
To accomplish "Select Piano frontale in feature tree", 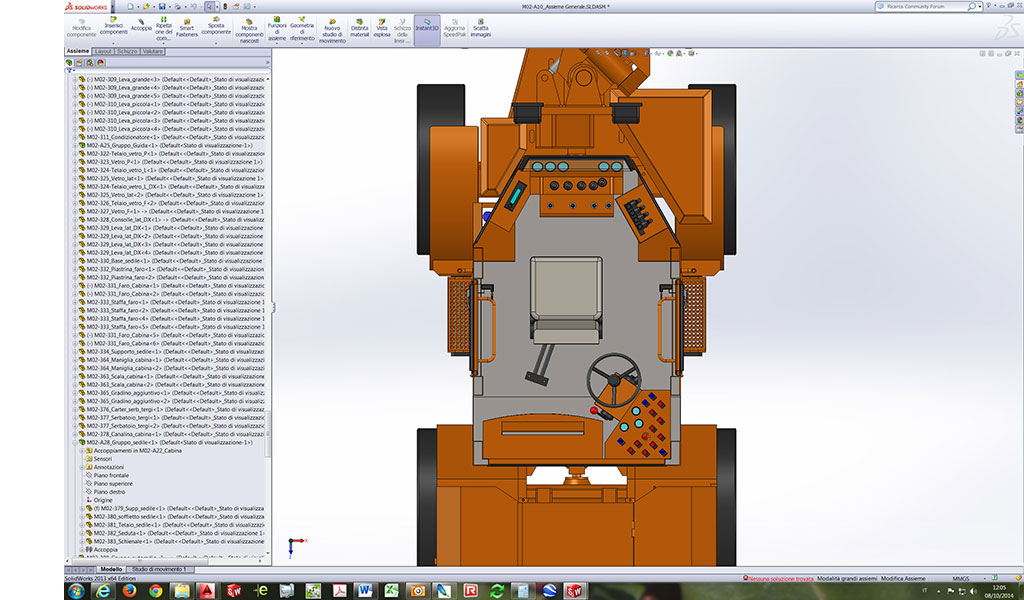I will click(112, 475).
